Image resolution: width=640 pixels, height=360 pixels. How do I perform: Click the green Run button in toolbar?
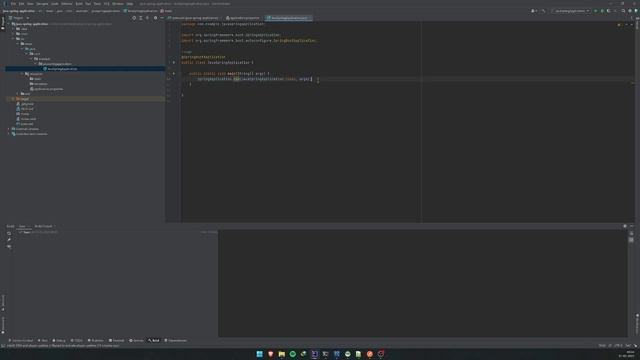596,11
